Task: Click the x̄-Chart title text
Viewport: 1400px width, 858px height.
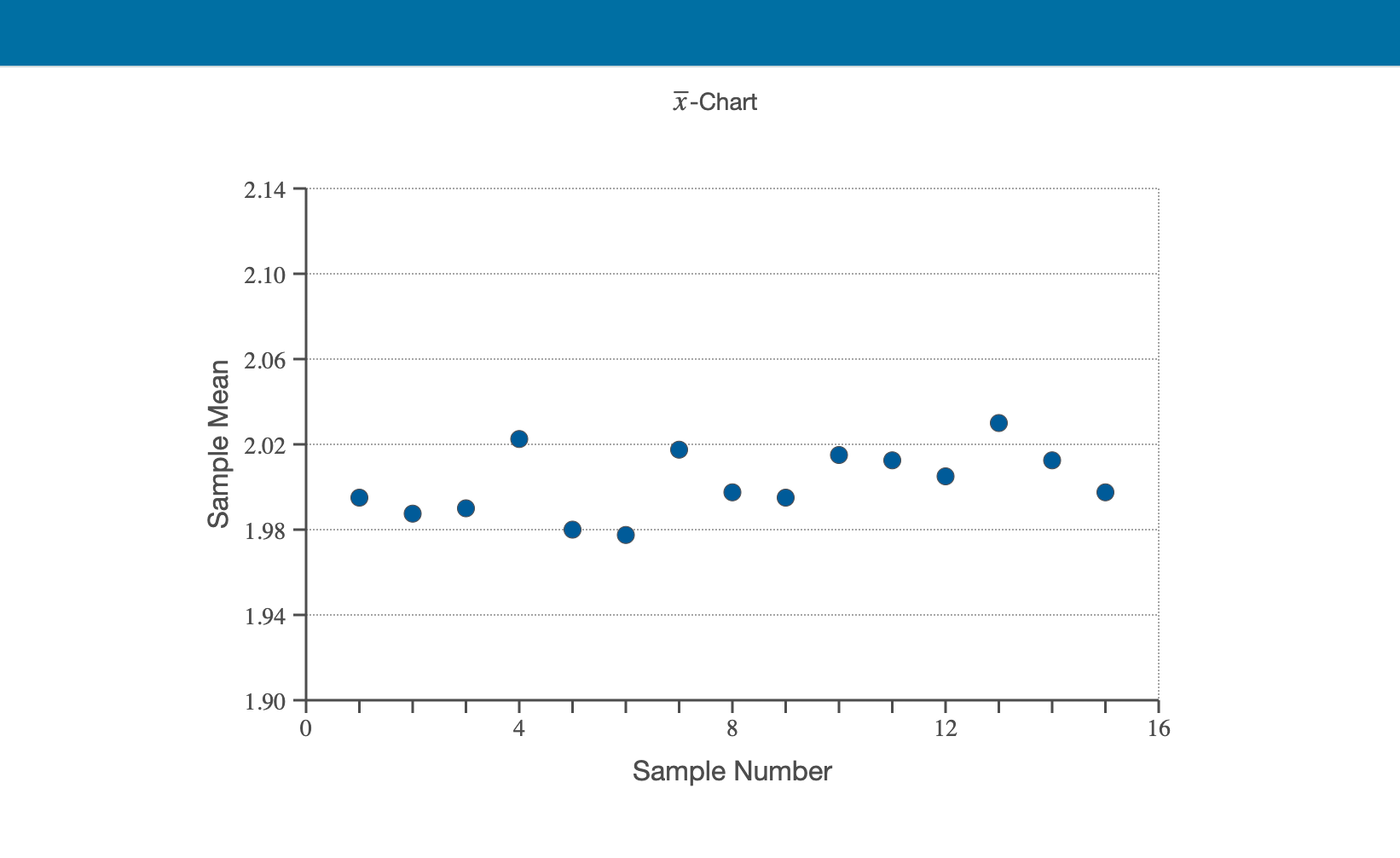Action: point(716,101)
